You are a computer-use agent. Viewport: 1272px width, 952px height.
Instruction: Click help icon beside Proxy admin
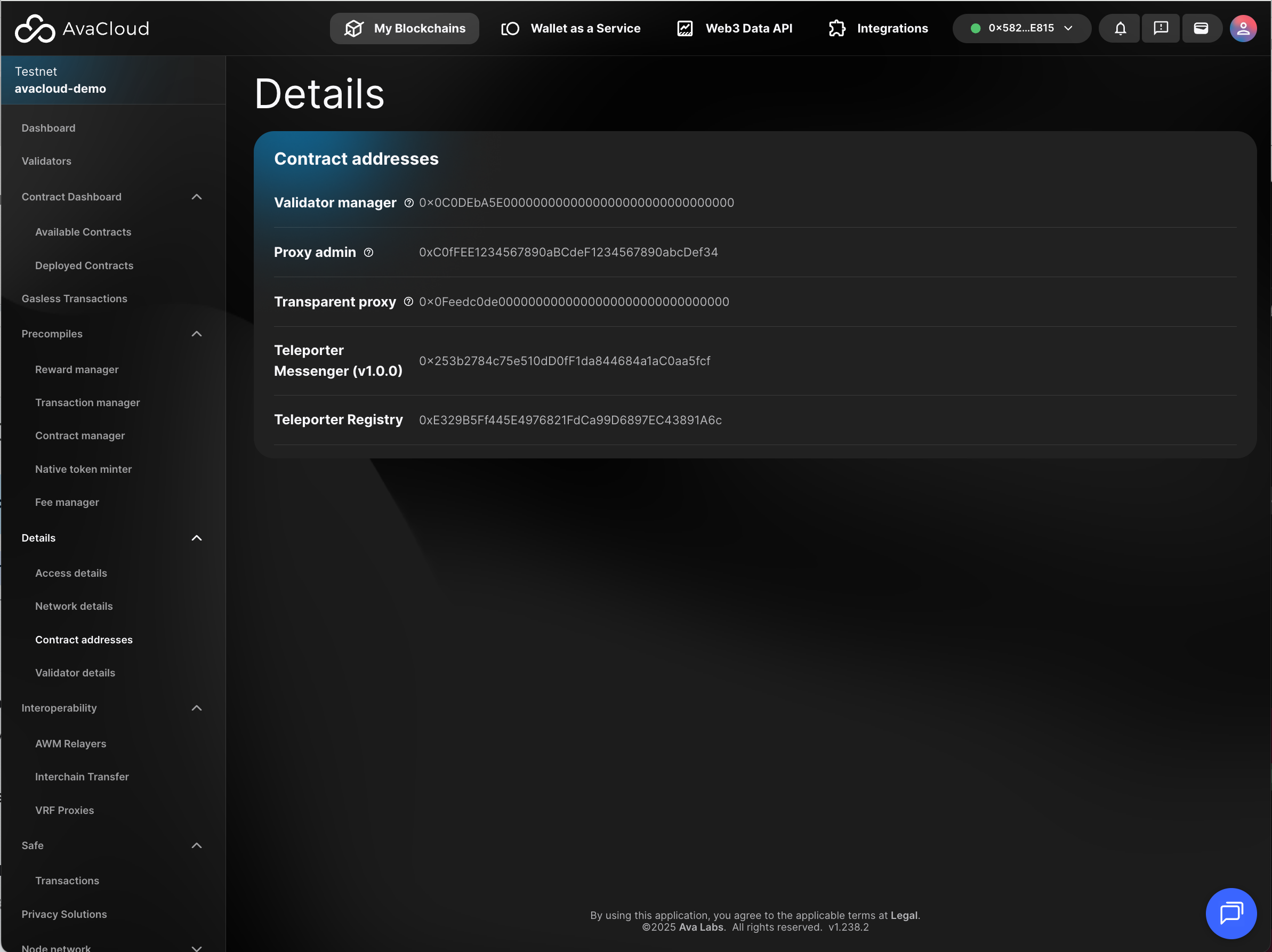(368, 252)
